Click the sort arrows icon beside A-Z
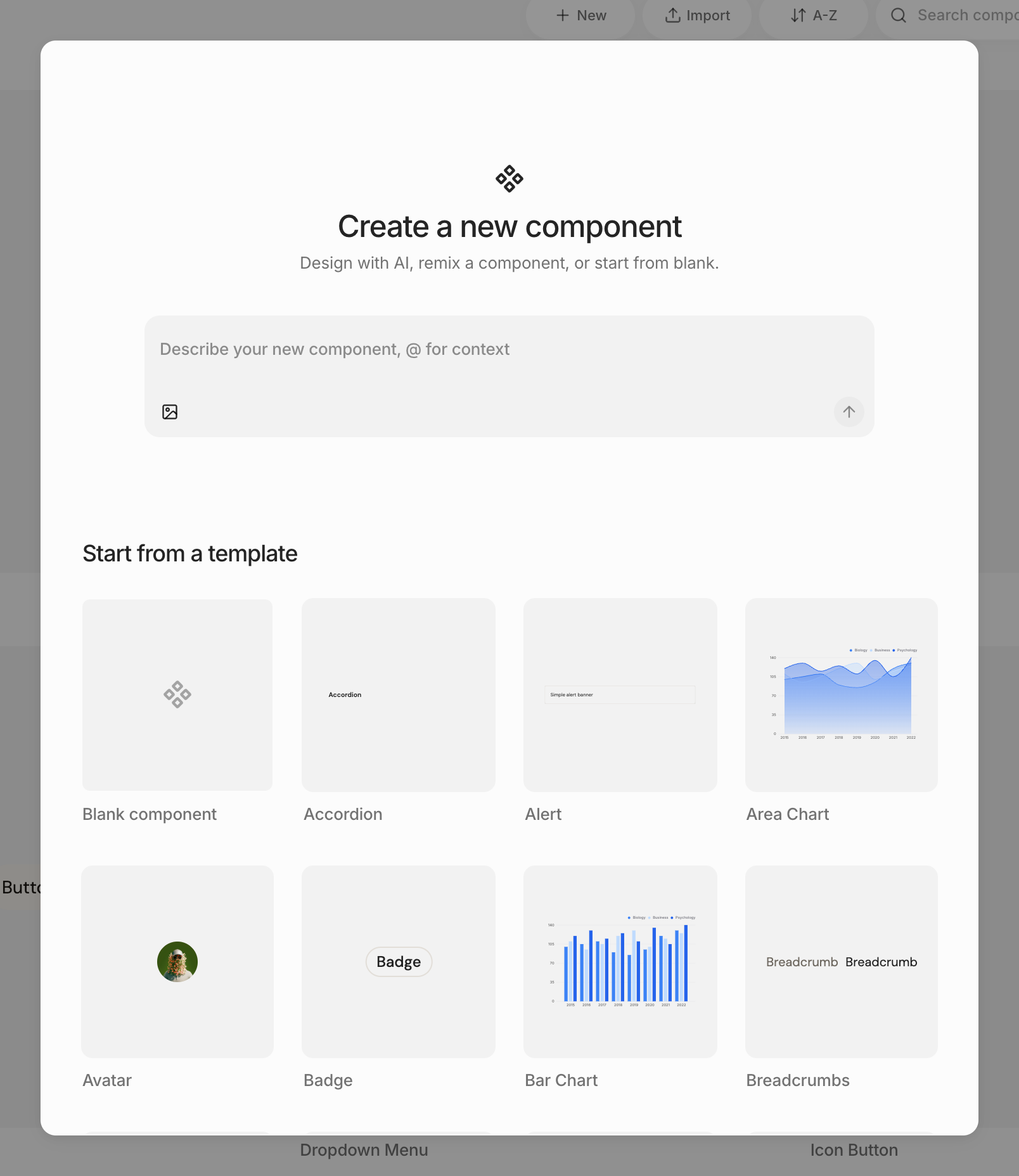This screenshot has height=1176, width=1019. (x=798, y=15)
